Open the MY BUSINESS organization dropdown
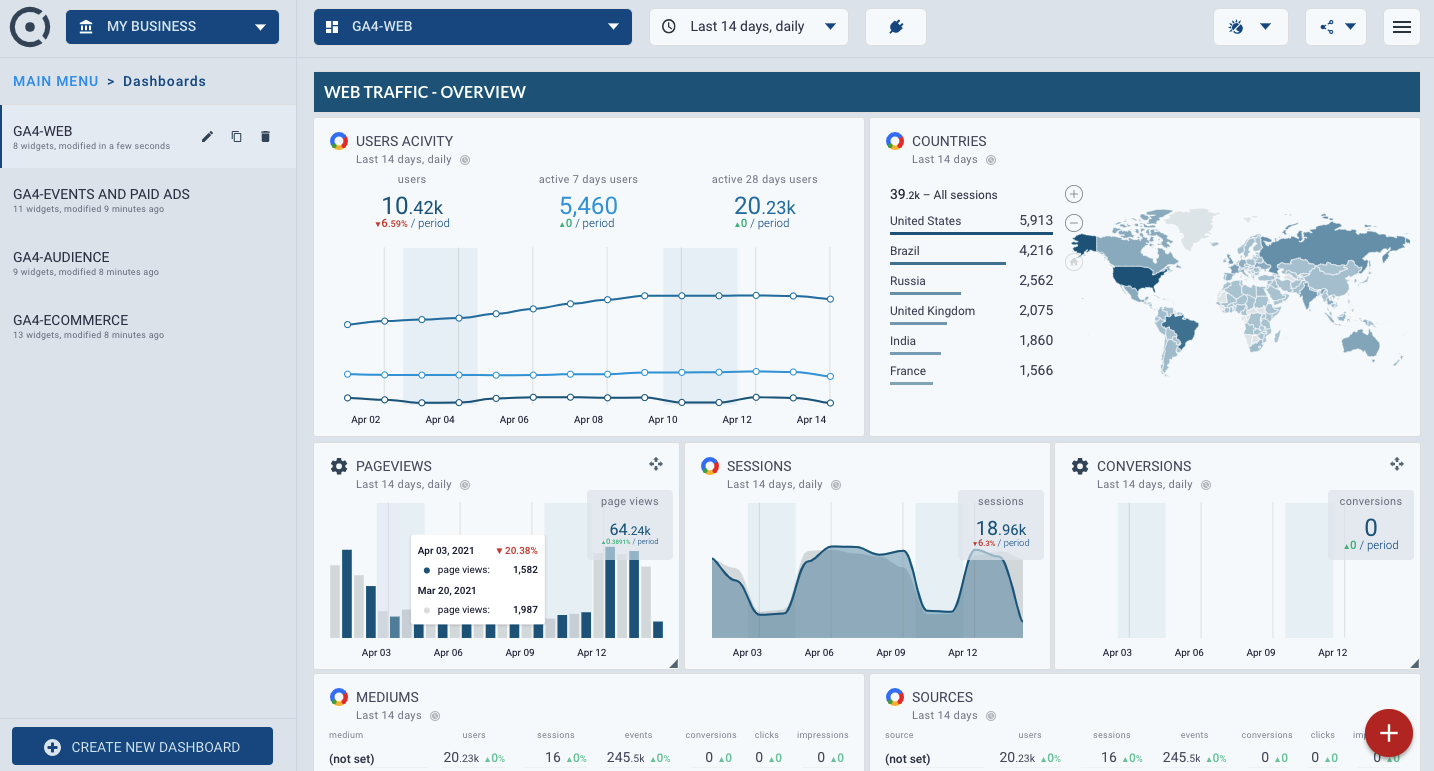The height and width of the screenshot is (771, 1434). 172,27
